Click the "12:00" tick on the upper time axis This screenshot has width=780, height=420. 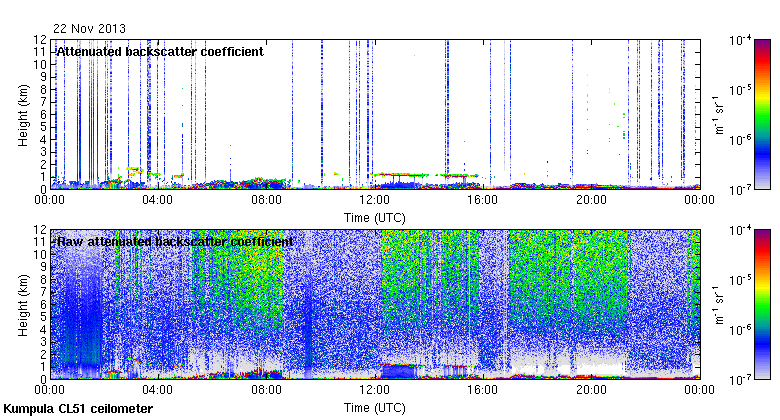pos(375,200)
